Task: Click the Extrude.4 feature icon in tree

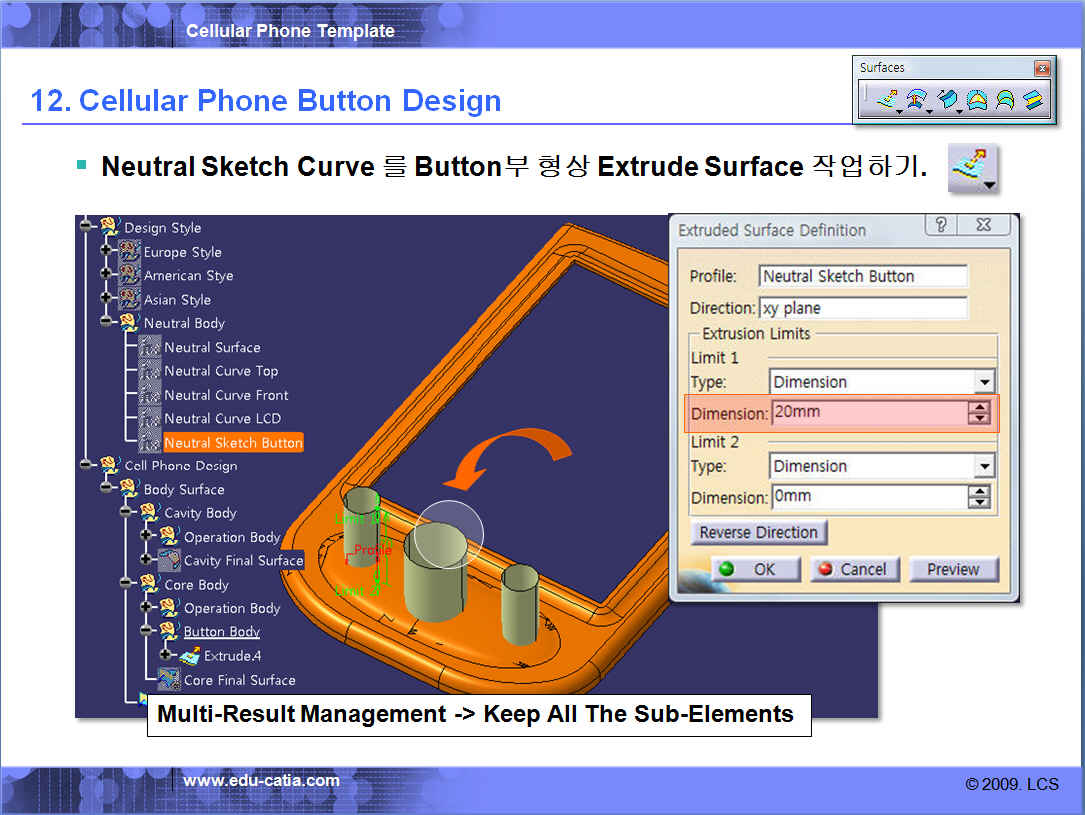Action: (190, 656)
